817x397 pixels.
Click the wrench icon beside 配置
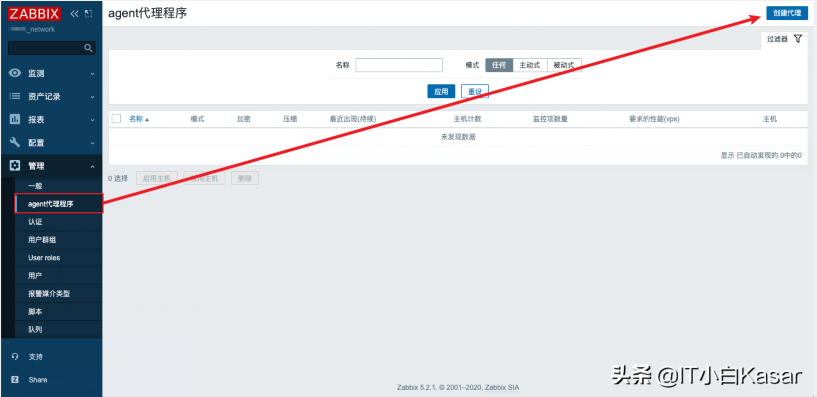15,142
